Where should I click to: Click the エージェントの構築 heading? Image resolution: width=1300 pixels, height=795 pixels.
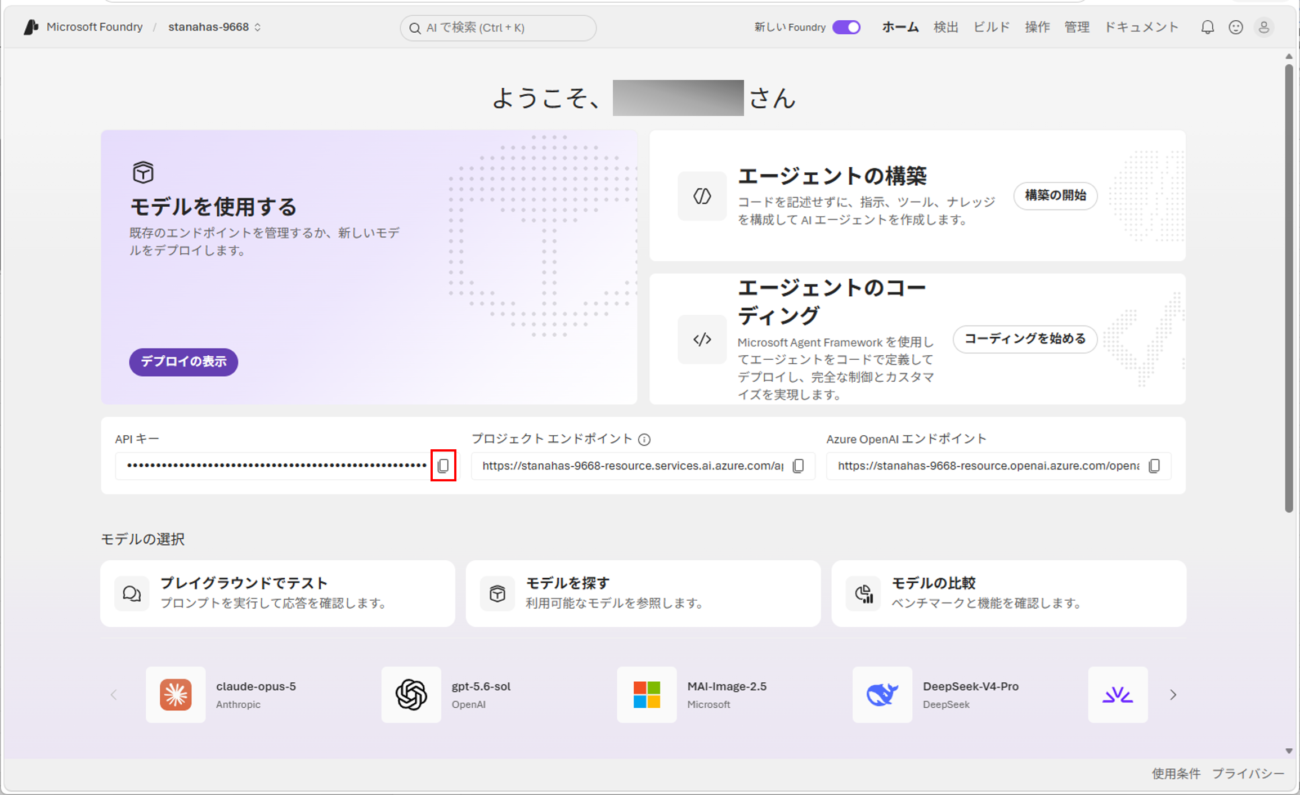click(832, 176)
